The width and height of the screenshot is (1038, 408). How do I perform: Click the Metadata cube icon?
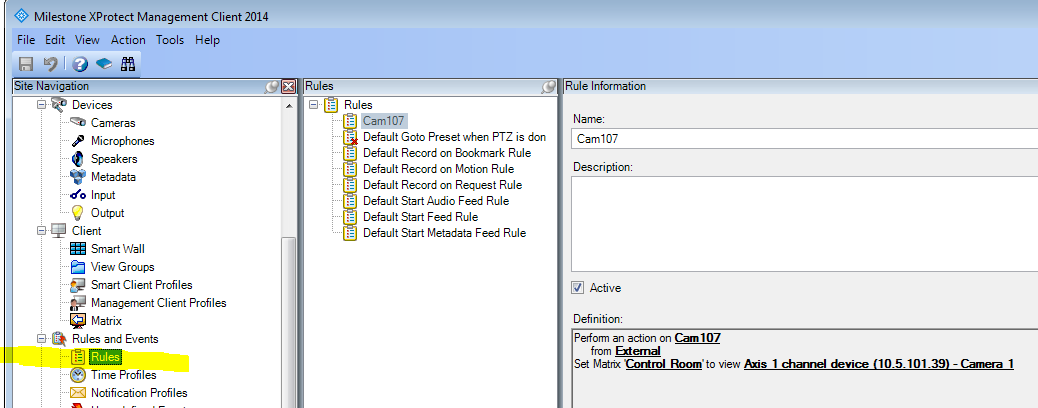78,177
